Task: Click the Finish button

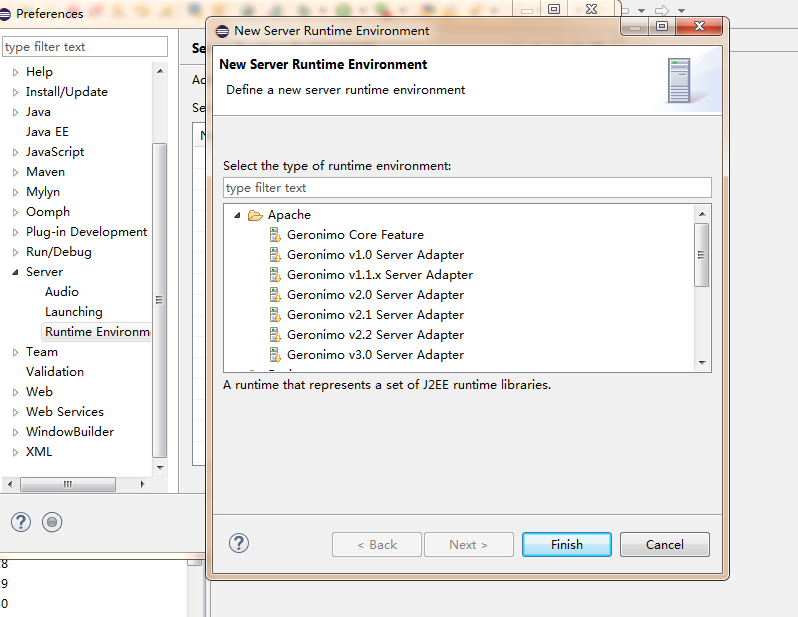Action: 566,545
